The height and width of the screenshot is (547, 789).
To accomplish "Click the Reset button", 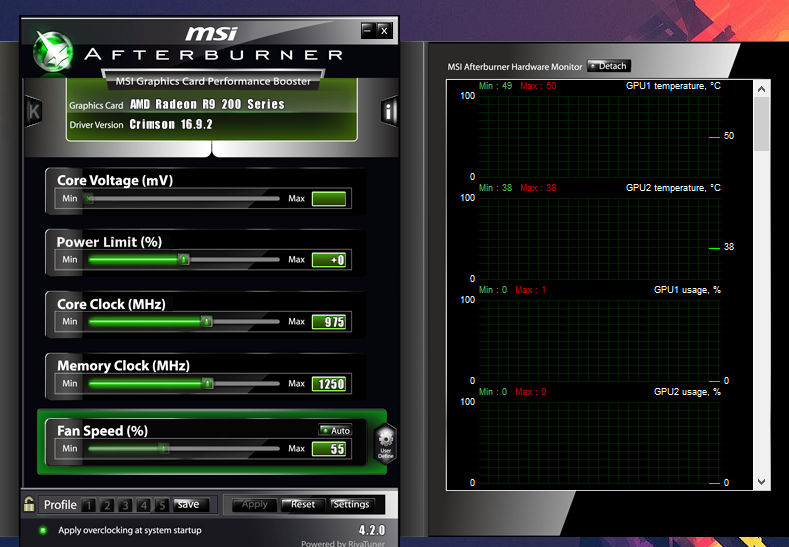I will [x=303, y=504].
